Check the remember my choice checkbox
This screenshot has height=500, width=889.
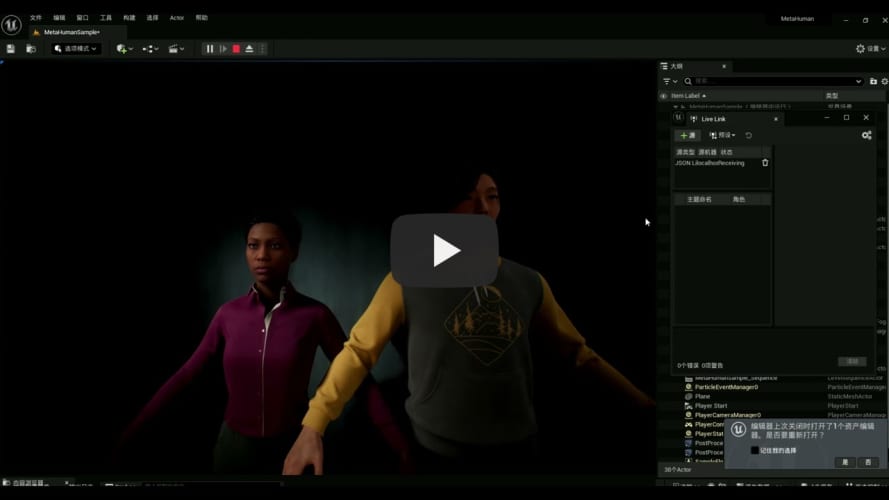tap(755, 450)
